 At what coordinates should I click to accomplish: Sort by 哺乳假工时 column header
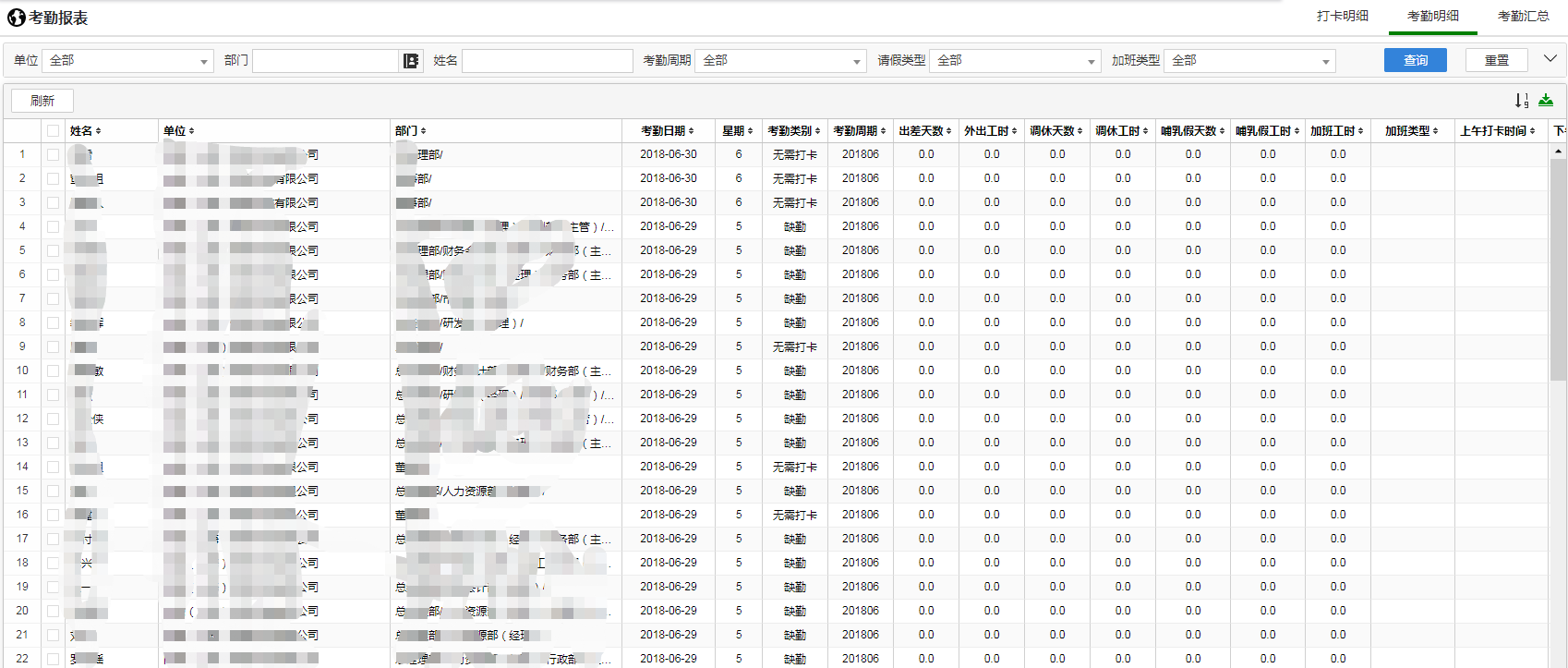1268,131
